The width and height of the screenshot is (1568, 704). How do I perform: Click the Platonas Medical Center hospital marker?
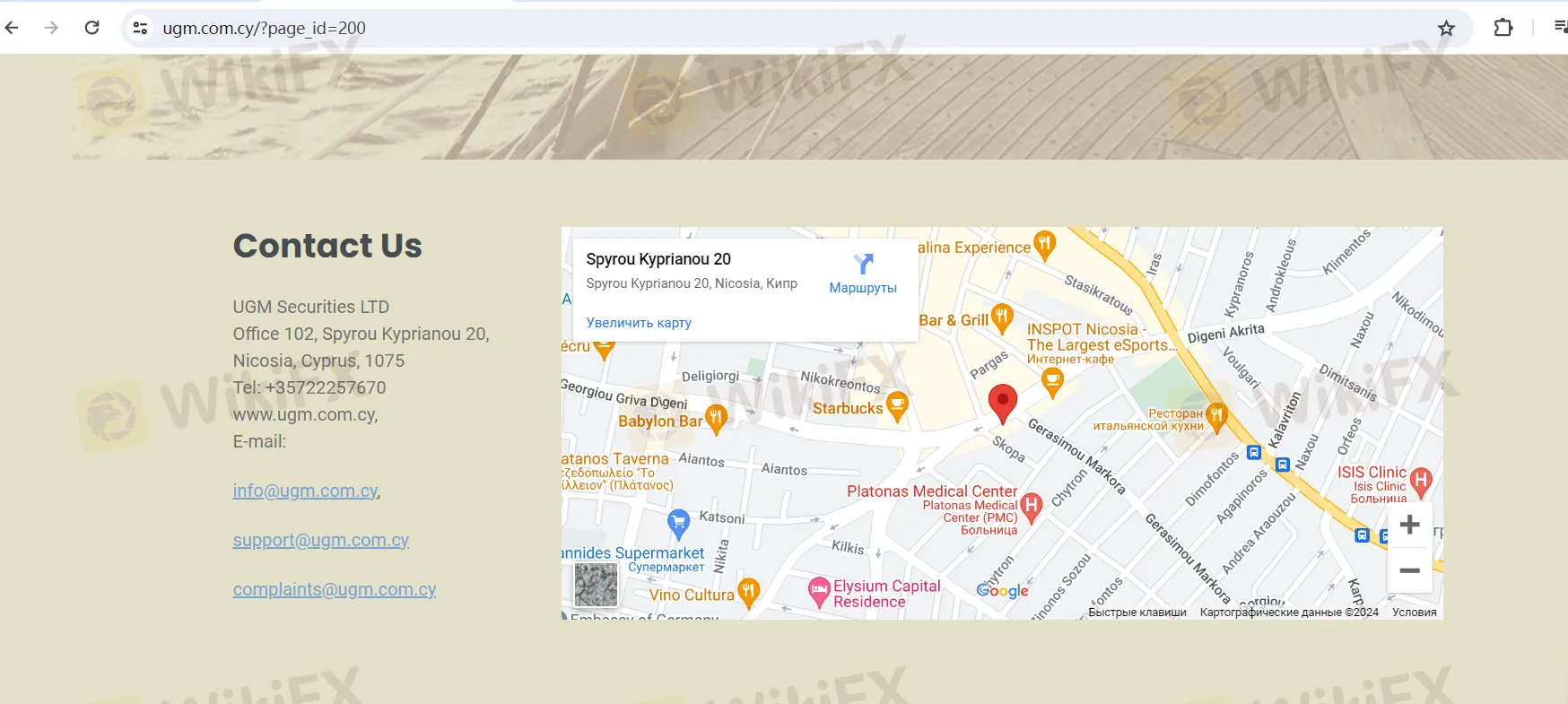click(x=1032, y=506)
